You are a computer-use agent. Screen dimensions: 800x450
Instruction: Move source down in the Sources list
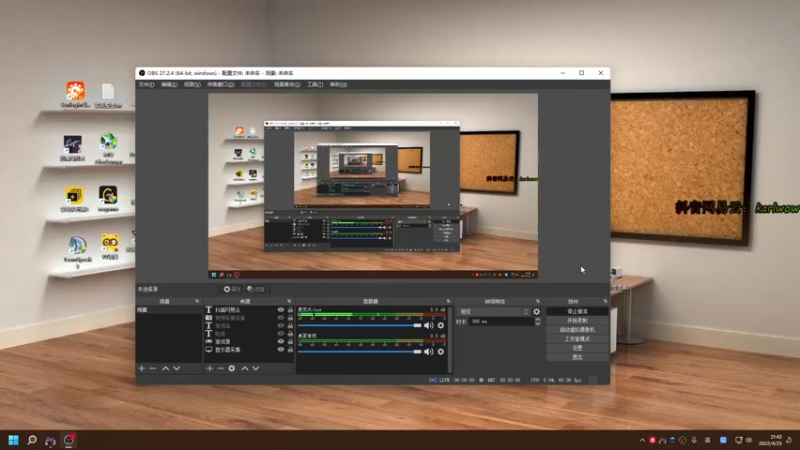[256, 368]
